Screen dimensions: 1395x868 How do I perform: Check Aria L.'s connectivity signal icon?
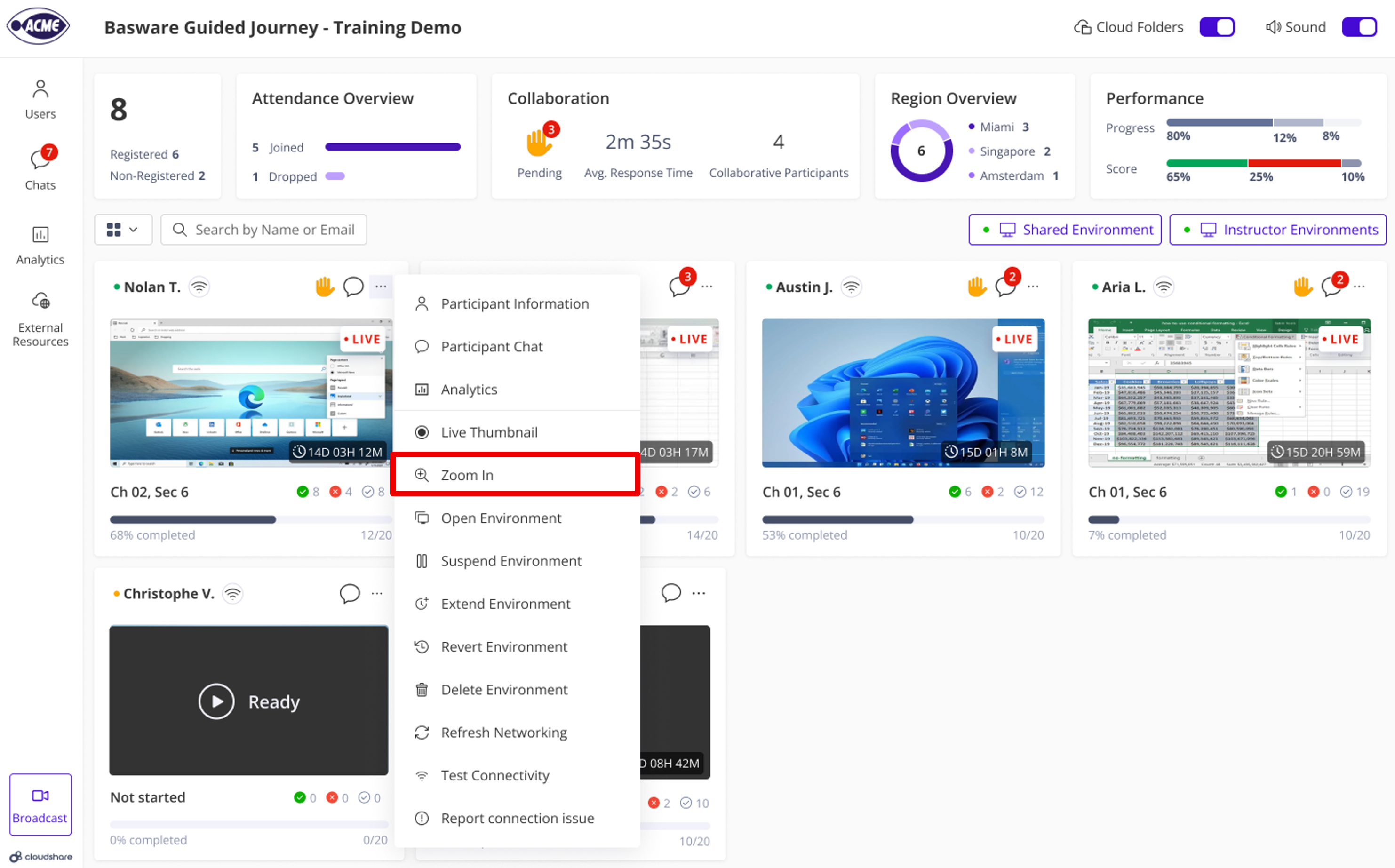tap(1164, 287)
